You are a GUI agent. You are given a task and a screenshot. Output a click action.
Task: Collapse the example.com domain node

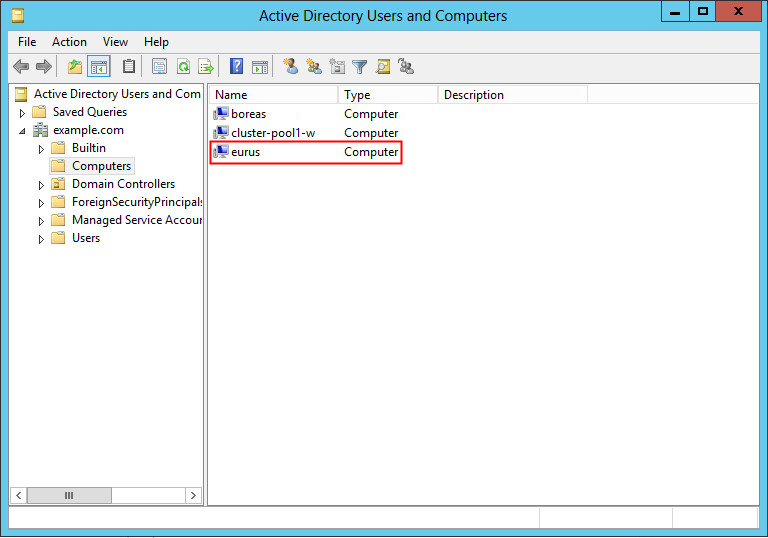tap(22, 131)
